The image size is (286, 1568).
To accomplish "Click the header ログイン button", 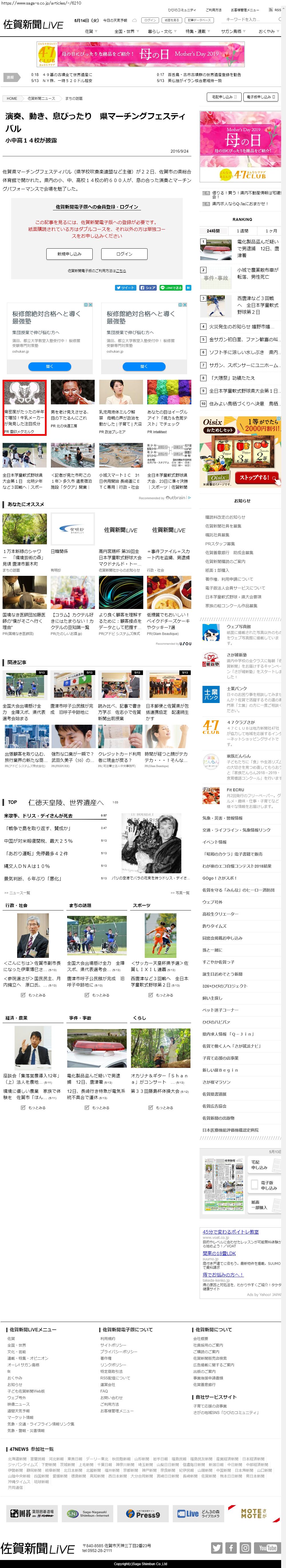I will click(x=150, y=20).
